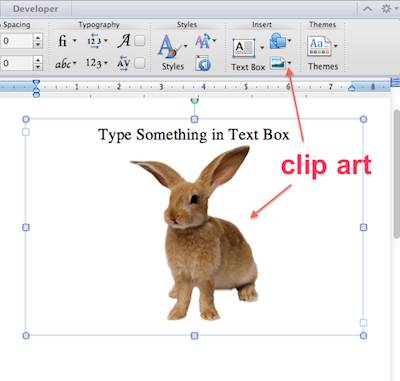Screen dimensions: 400x381
Task: Click the AV kerning icon
Action: [x=123, y=63]
